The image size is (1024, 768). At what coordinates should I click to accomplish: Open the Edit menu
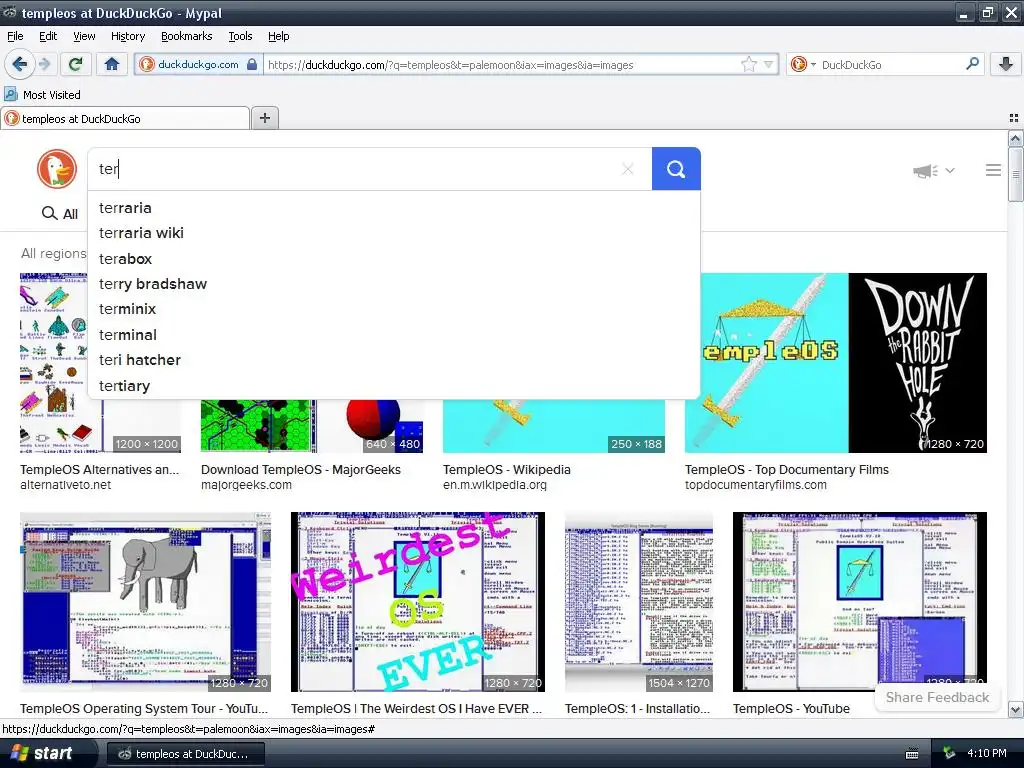[48, 36]
